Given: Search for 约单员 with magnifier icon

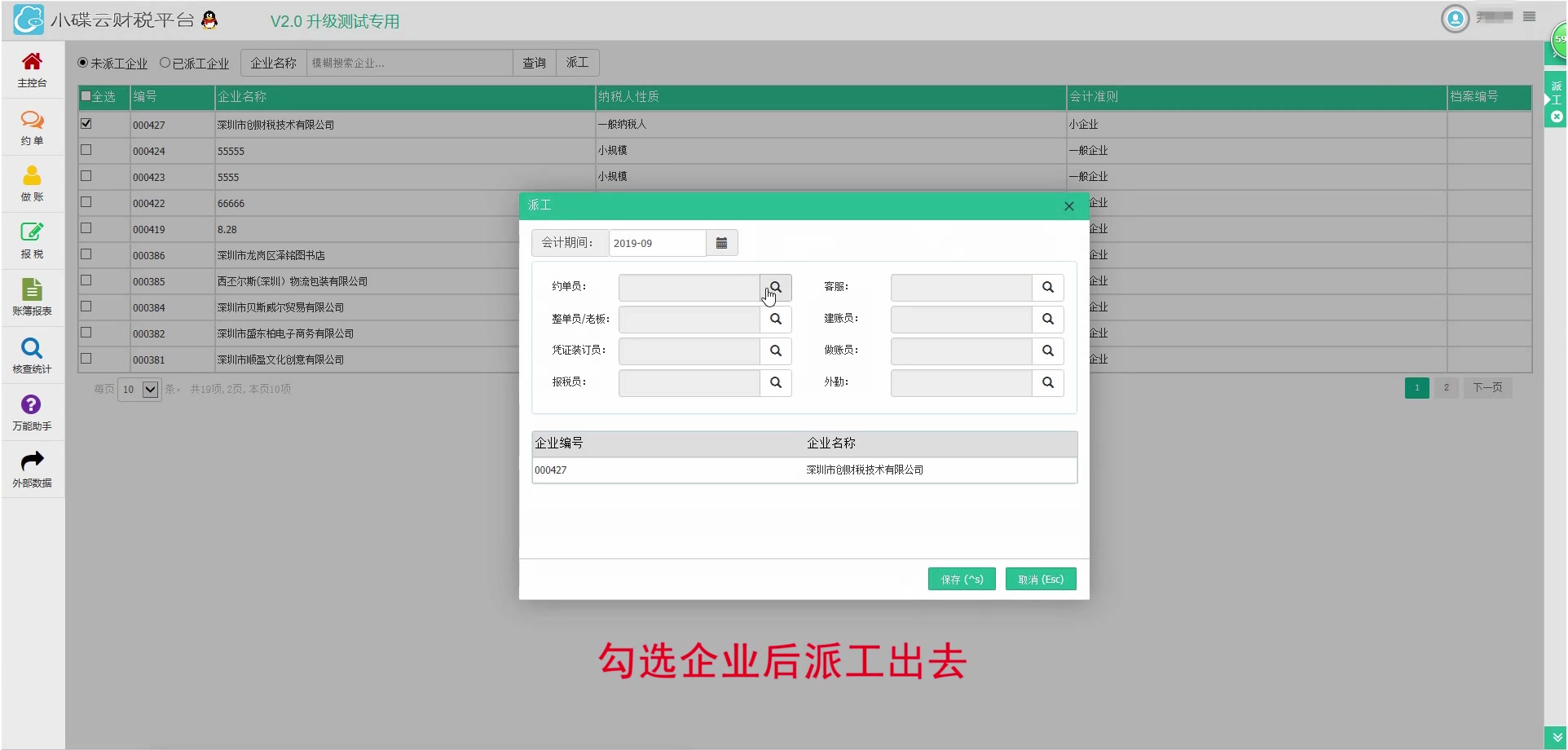Looking at the screenshot, I should click(776, 287).
